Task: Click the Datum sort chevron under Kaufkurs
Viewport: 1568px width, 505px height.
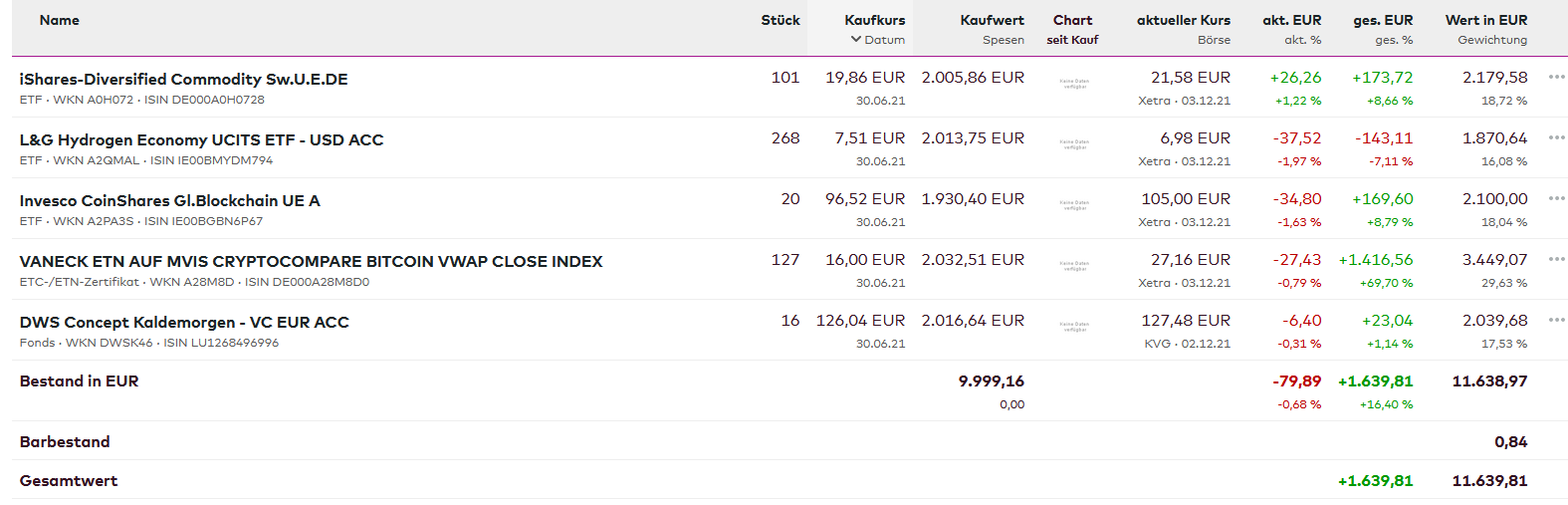Action: tap(856, 40)
